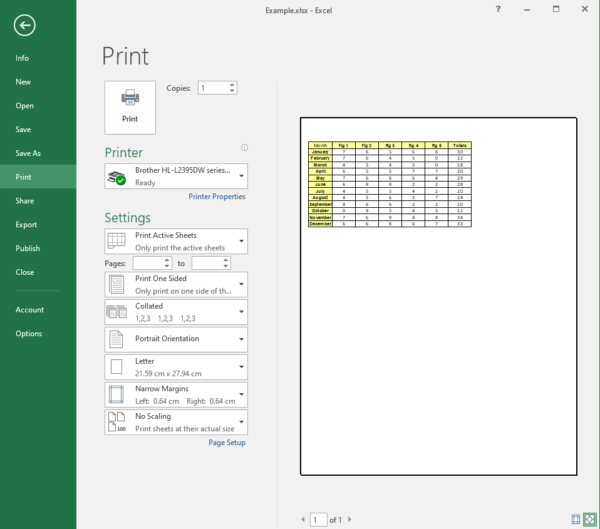Expand Print One Sided dropdown
Image resolution: width=600 pixels, height=529 pixels.
pyautogui.click(x=241, y=284)
